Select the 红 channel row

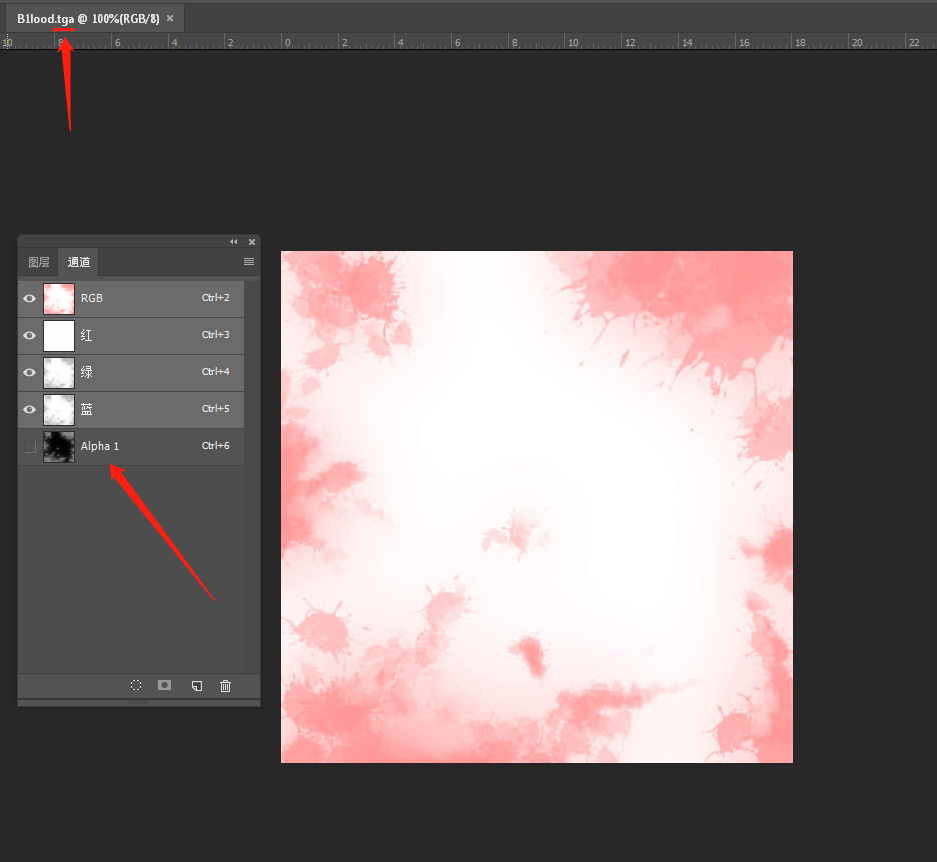click(x=131, y=335)
